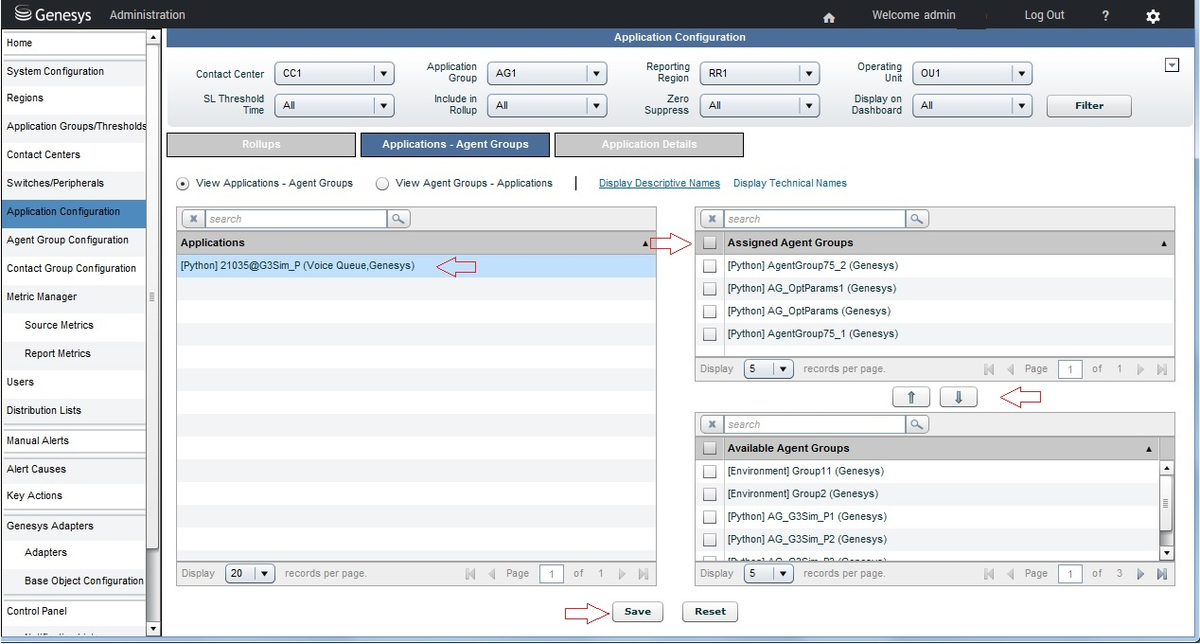Image resolution: width=1200 pixels, height=644 pixels.
Task: Jump to last page of the Applications list
Action: coord(644,574)
